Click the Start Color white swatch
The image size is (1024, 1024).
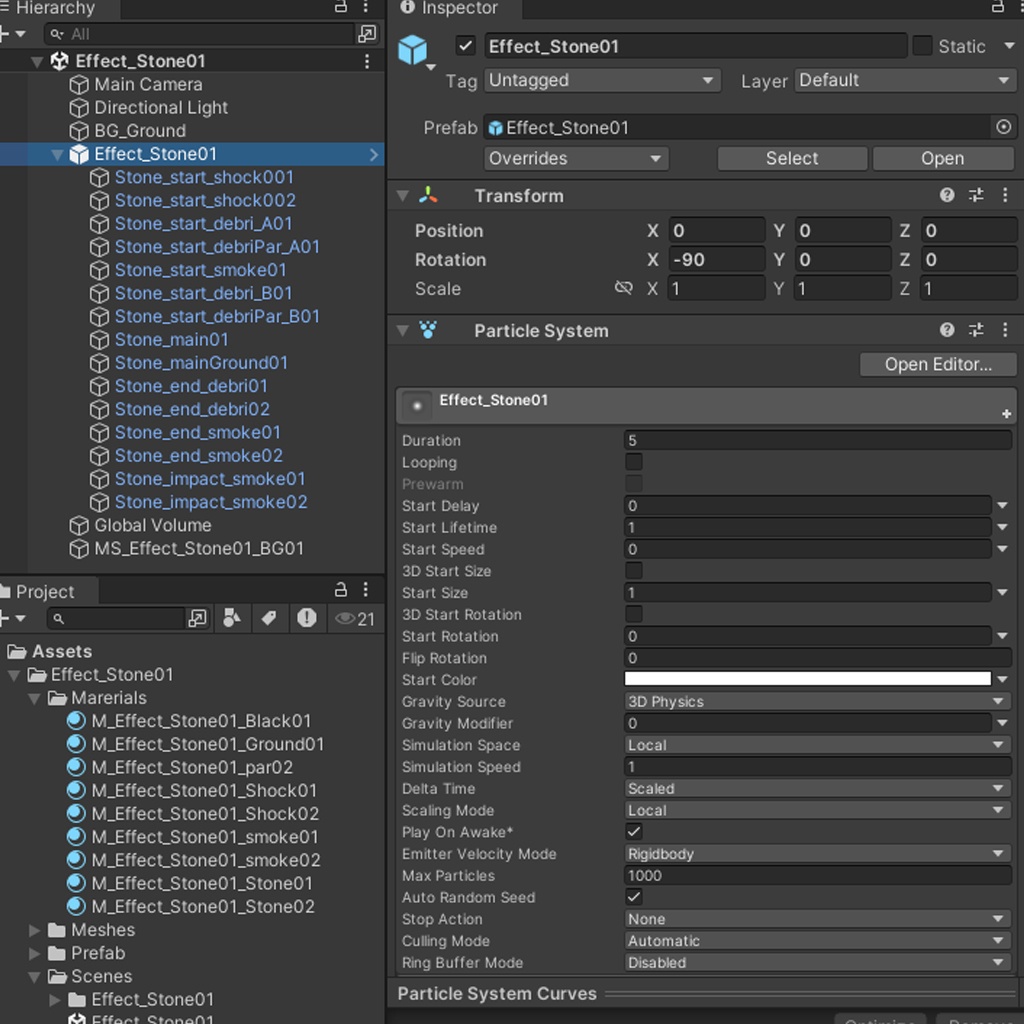808,680
